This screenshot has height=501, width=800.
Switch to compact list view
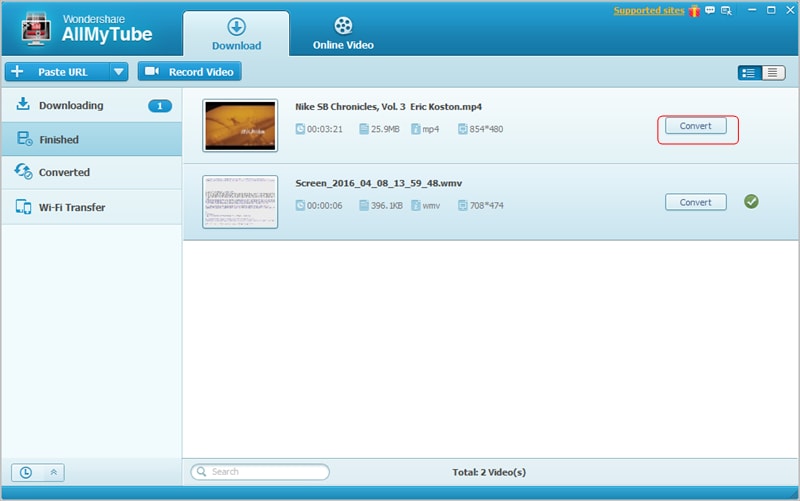click(x=773, y=73)
